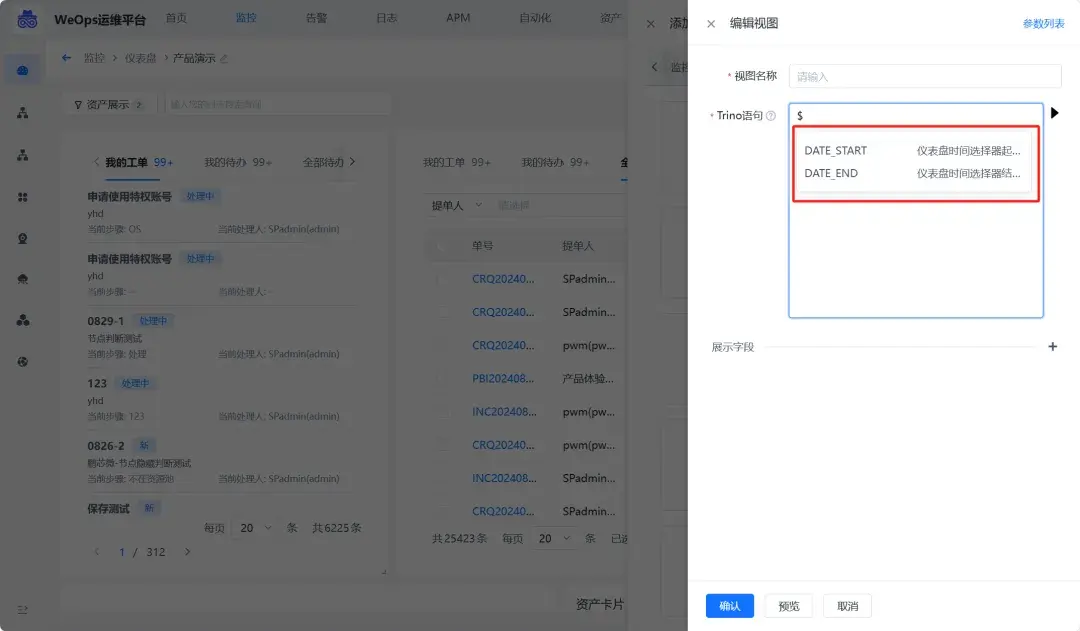
Task: Close the 添加 panel behind the drawer
Action: [650, 23]
